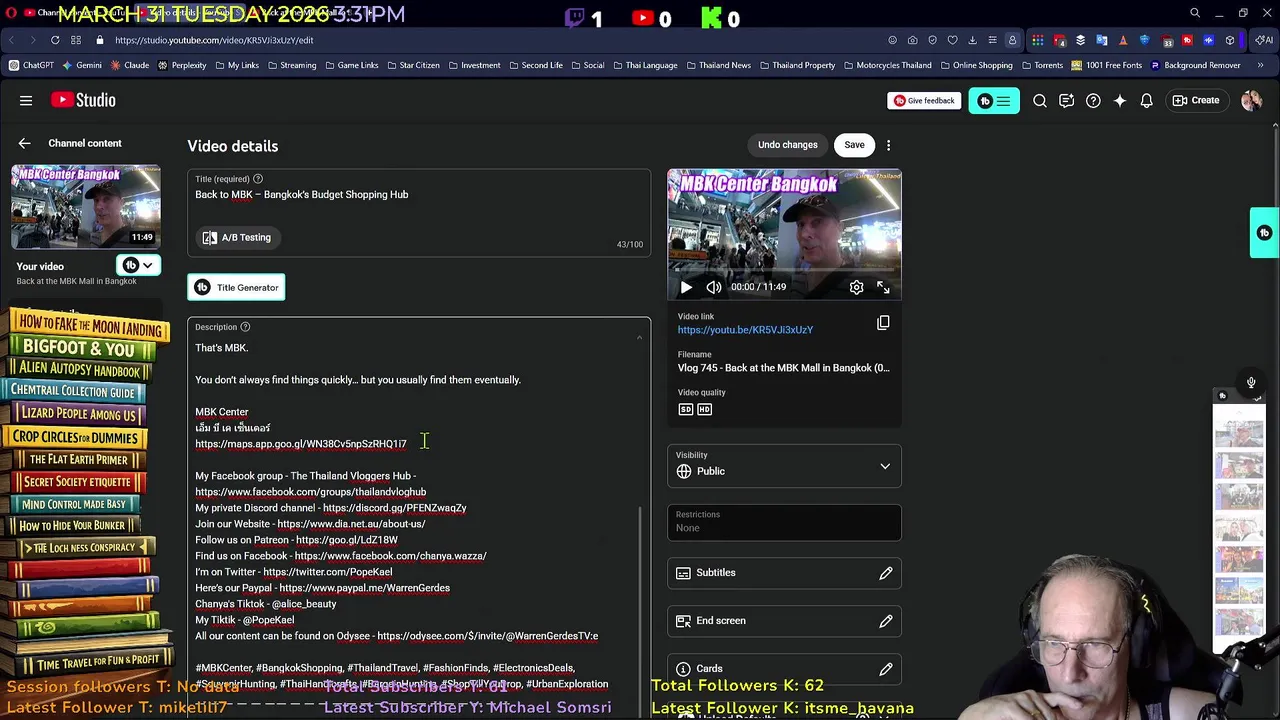This screenshot has width=1280, height=720.
Task: Reload the browser page
Action: pyautogui.click(x=55, y=40)
